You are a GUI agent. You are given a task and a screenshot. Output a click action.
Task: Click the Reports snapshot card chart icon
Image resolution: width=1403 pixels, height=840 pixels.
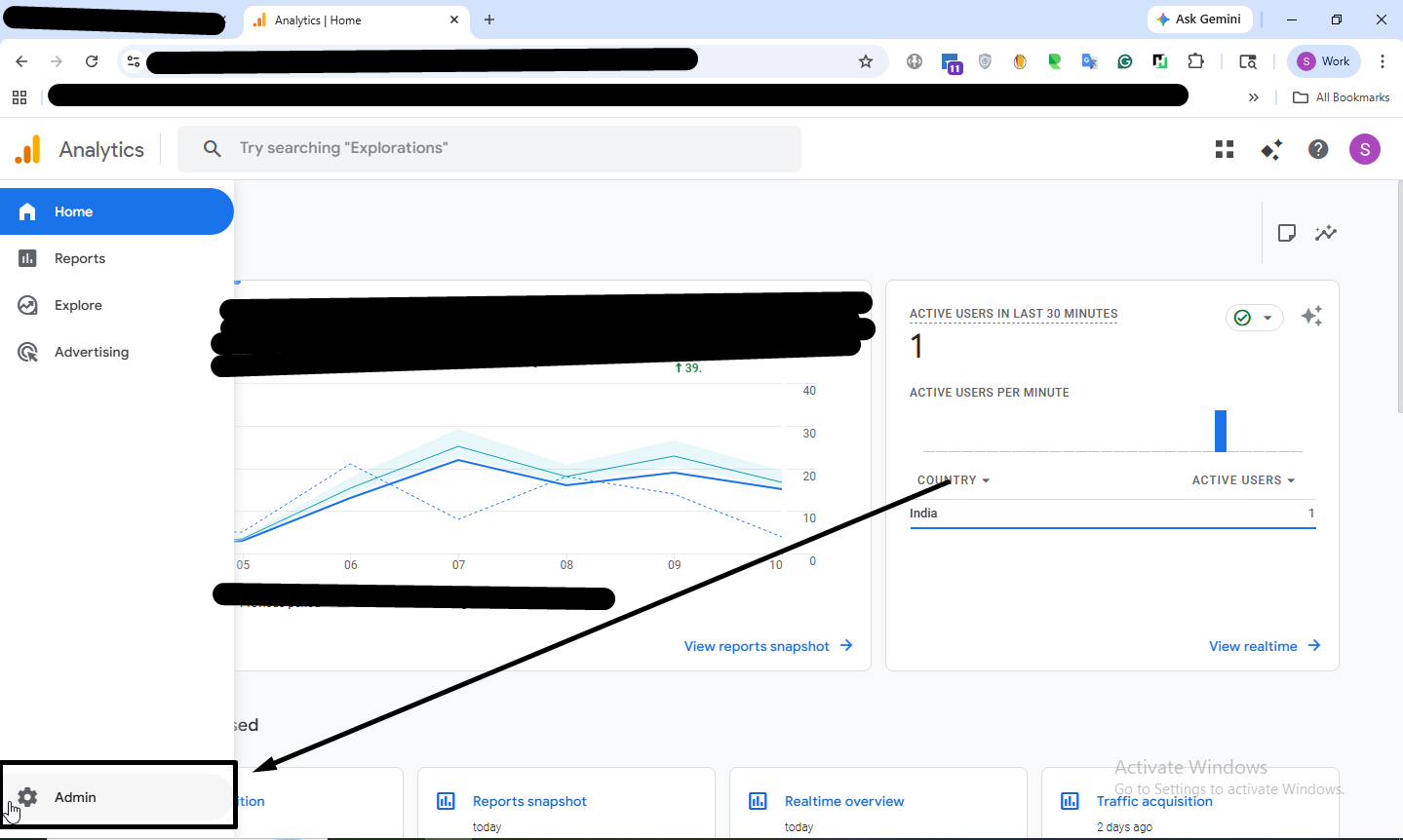(446, 801)
